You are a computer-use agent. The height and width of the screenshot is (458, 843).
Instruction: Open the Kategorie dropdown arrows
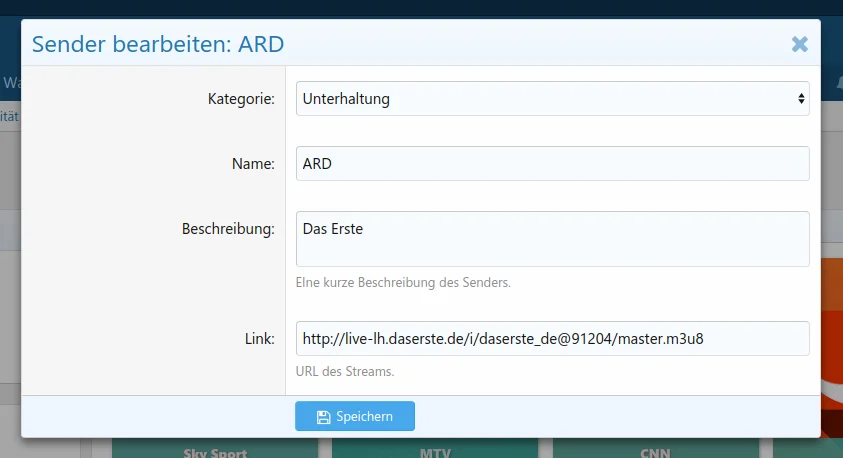tap(800, 99)
